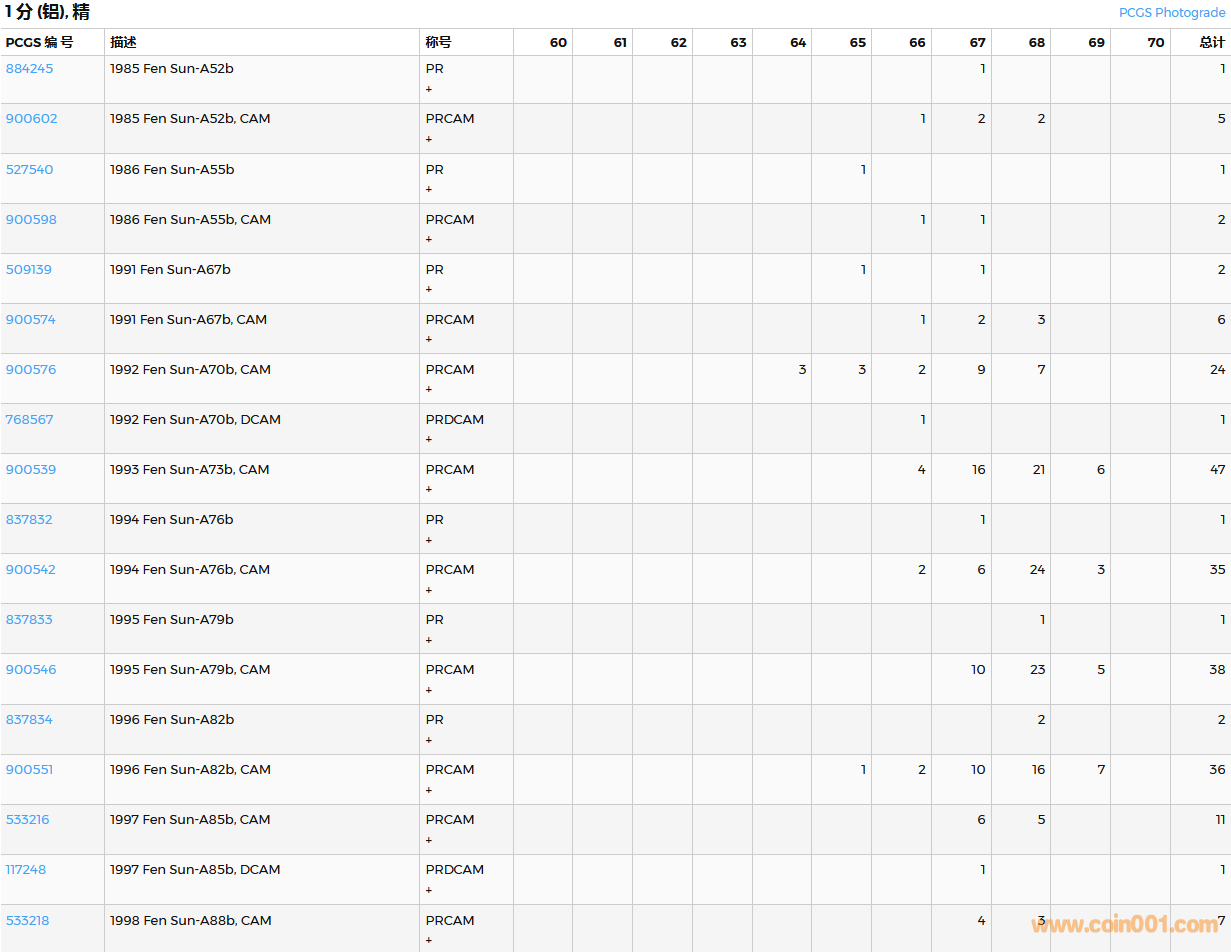1231x952 pixels.
Task: Open coin entry 900576
Action: click(31, 369)
